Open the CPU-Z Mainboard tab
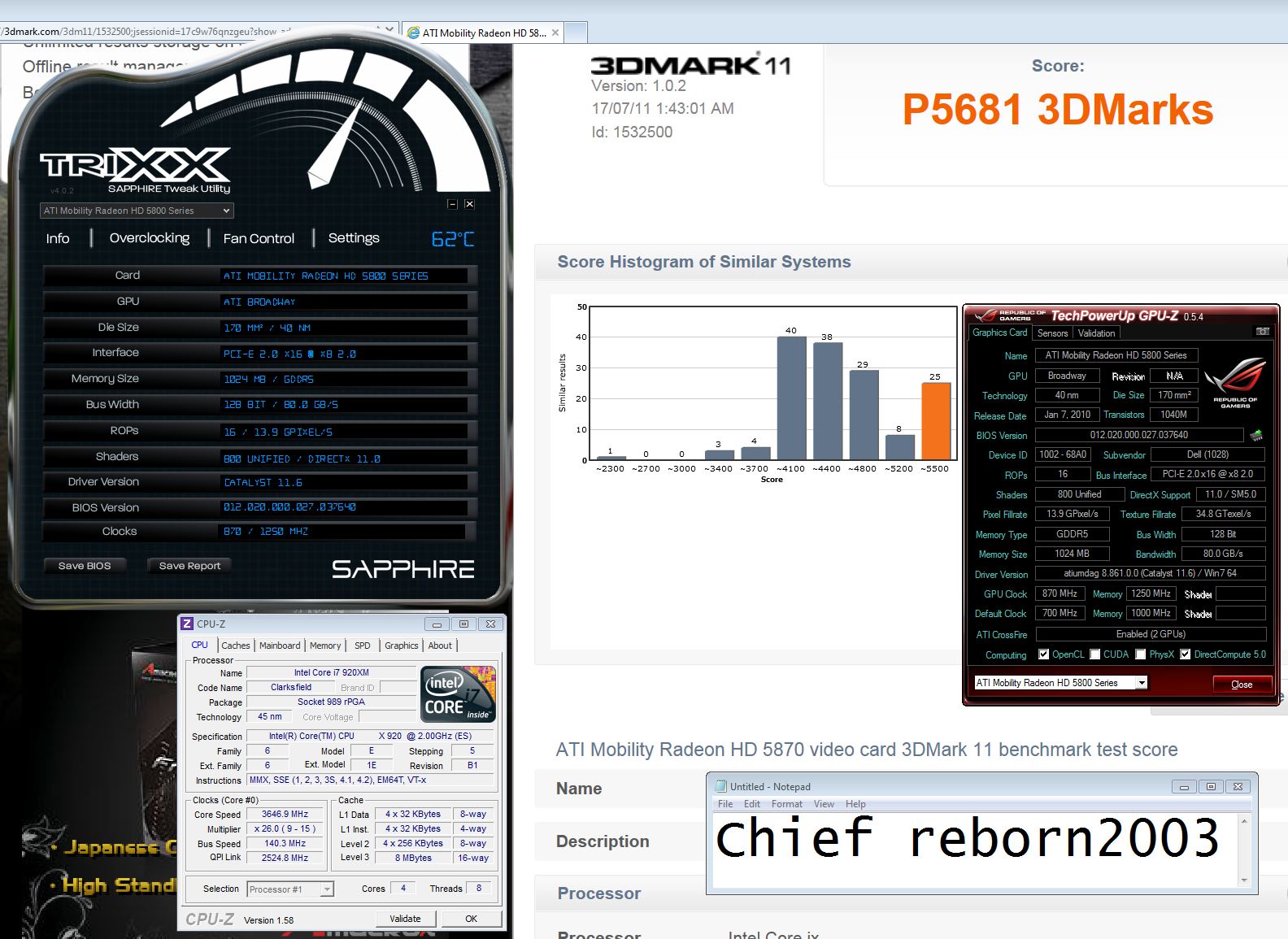The height and width of the screenshot is (939, 1288). point(280,646)
